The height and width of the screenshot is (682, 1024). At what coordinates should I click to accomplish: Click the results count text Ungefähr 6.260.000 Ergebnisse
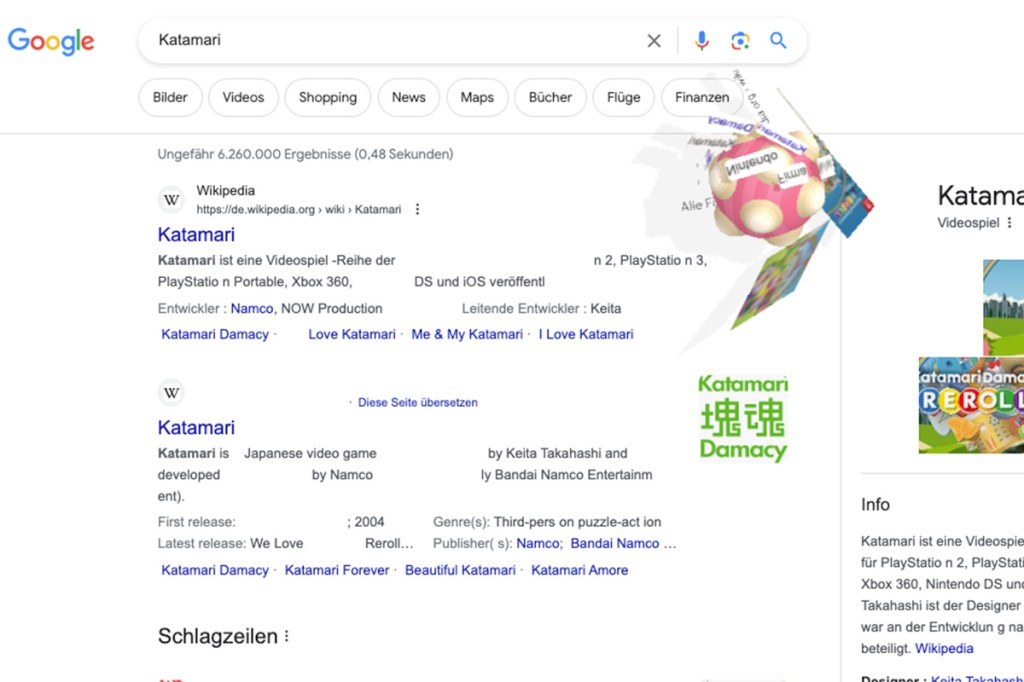point(305,154)
